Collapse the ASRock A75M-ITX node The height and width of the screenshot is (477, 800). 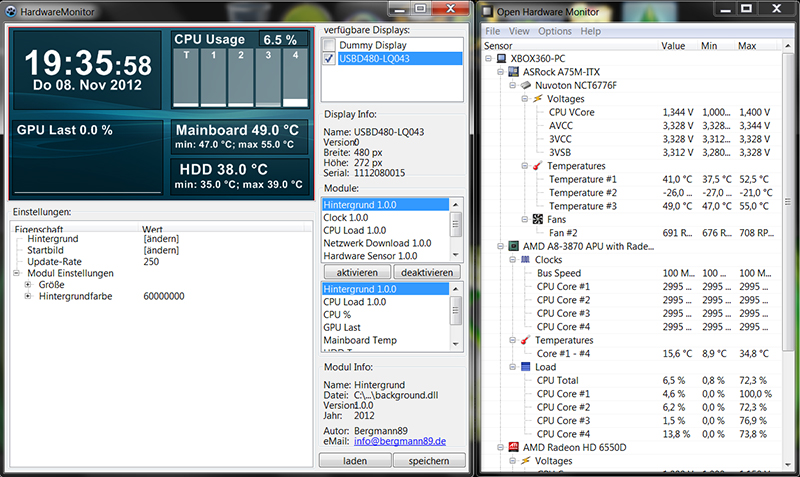click(x=501, y=72)
